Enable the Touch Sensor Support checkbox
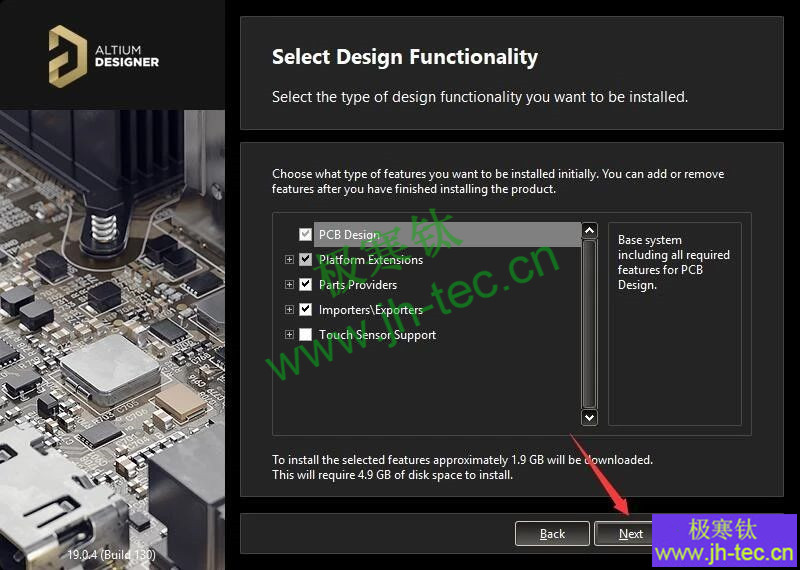The image size is (800, 570). (305, 335)
